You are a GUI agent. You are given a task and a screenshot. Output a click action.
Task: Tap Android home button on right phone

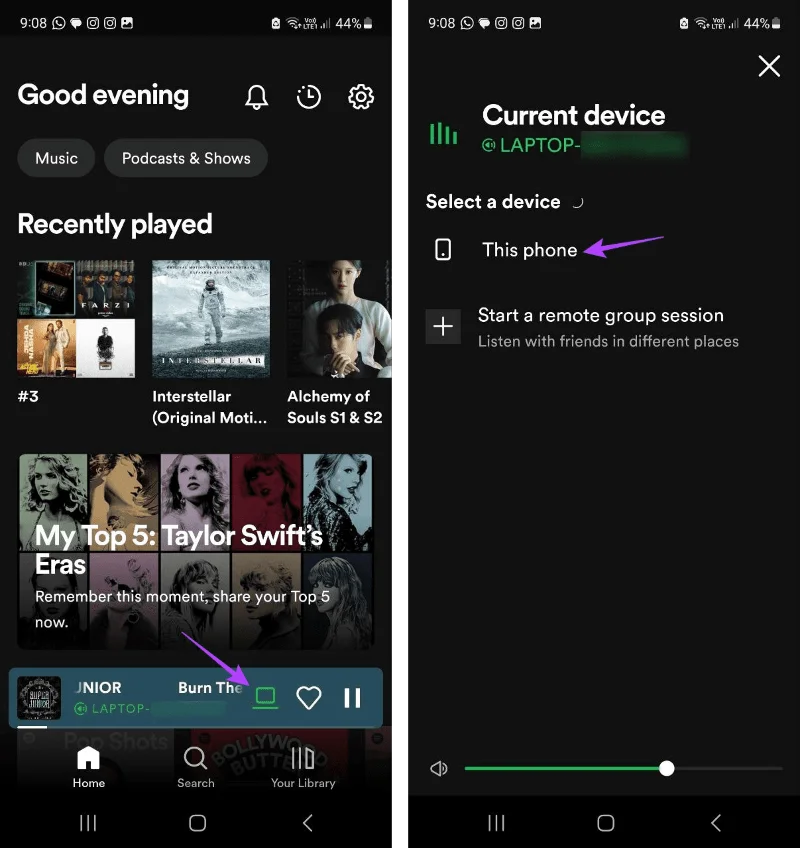pyautogui.click(x=606, y=823)
